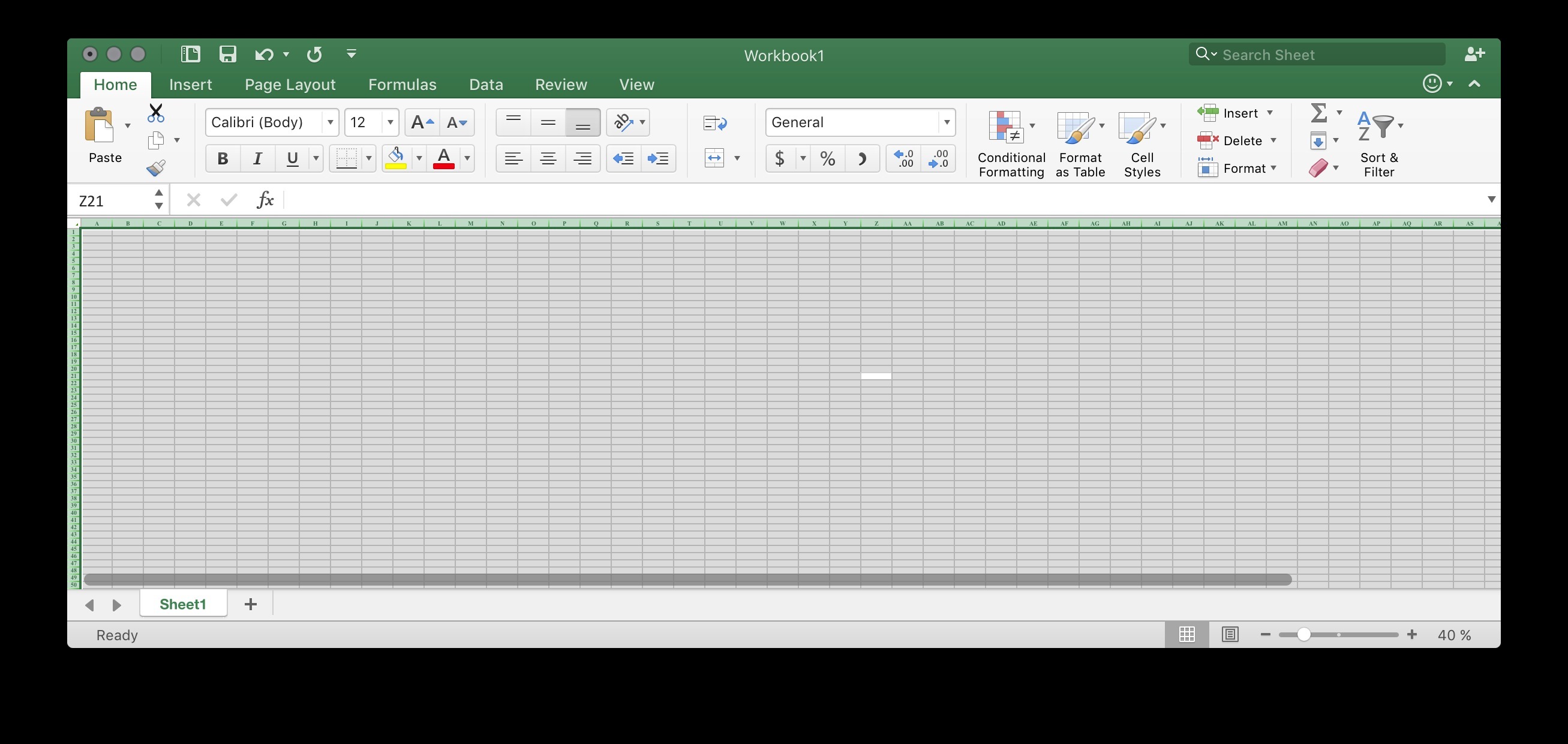Open the font size 12 dropdown
The height and width of the screenshot is (744, 1568).
[x=390, y=122]
